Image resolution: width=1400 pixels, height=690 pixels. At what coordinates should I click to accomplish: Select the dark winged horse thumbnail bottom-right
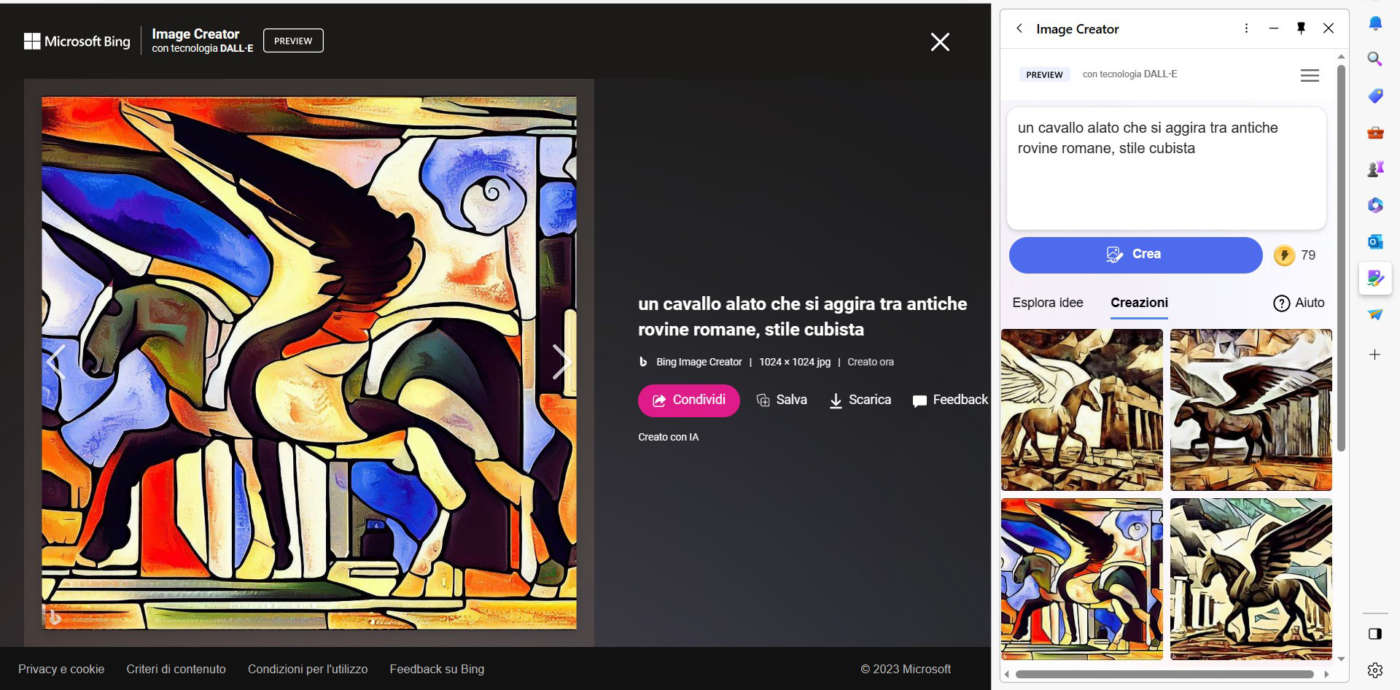point(1251,579)
